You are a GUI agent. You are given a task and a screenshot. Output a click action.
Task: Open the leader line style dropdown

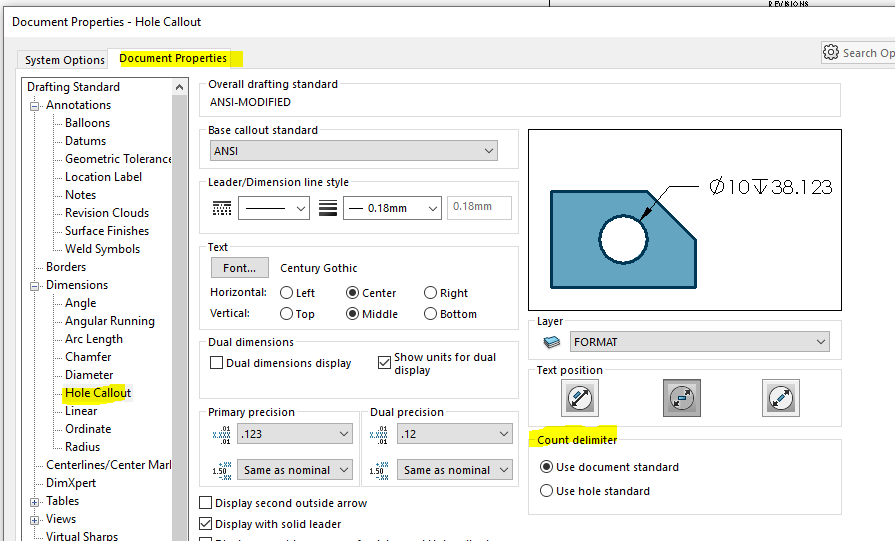[274, 208]
